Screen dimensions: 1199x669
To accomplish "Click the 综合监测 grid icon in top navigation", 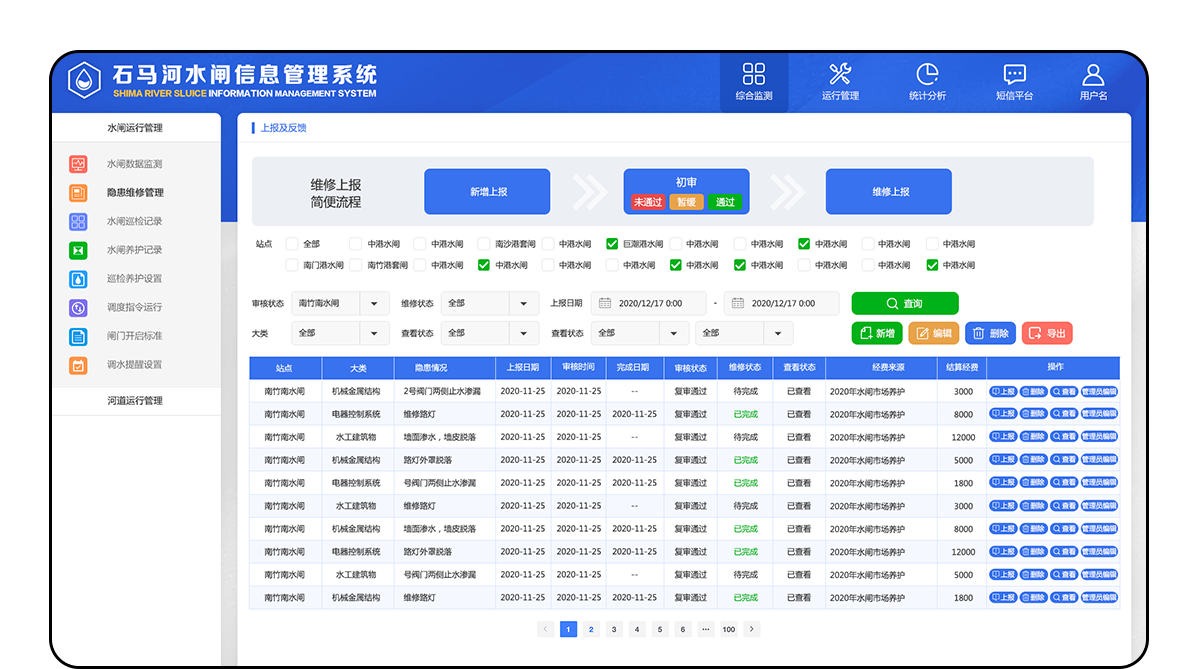I will tap(753, 75).
